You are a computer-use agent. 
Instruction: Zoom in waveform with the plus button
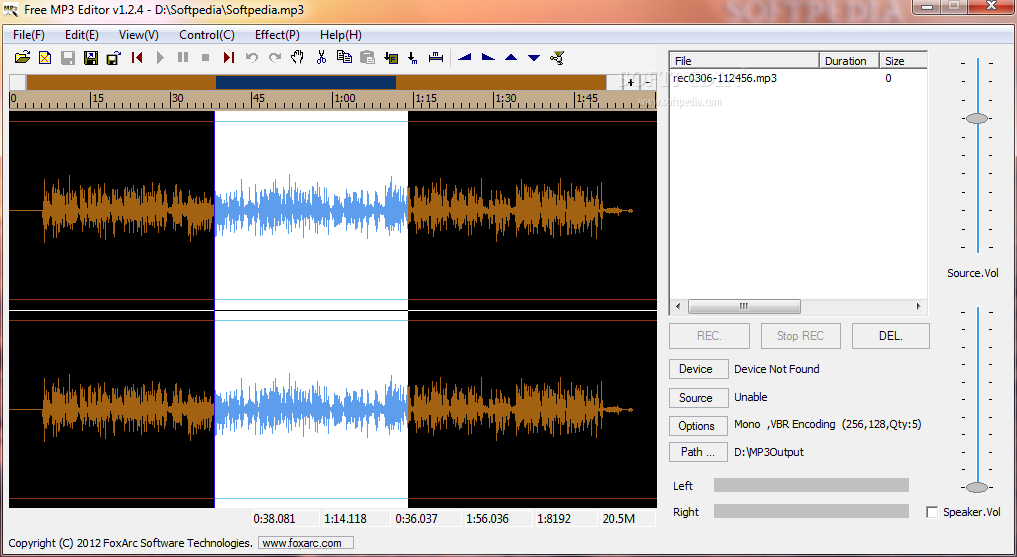pyautogui.click(x=630, y=82)
